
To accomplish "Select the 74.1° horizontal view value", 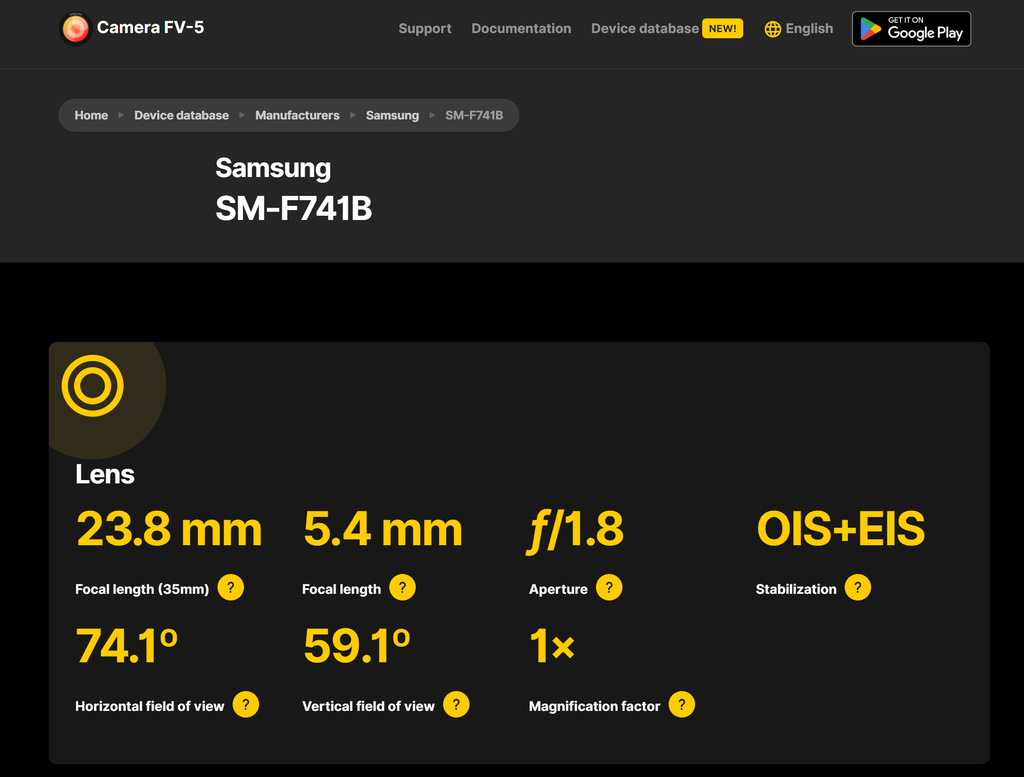I will point(127,646).
